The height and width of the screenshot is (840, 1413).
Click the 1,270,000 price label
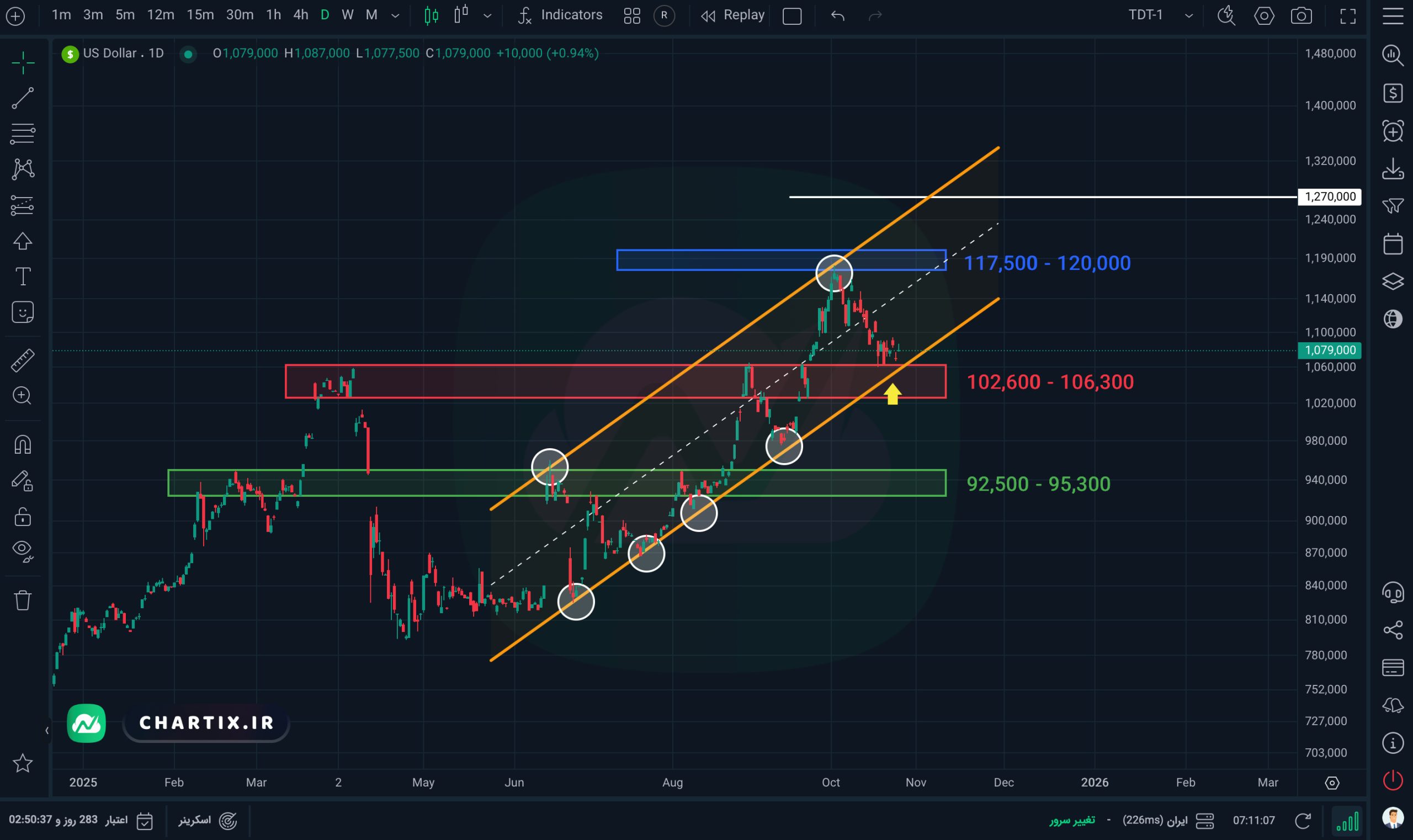pos(1329,196)
